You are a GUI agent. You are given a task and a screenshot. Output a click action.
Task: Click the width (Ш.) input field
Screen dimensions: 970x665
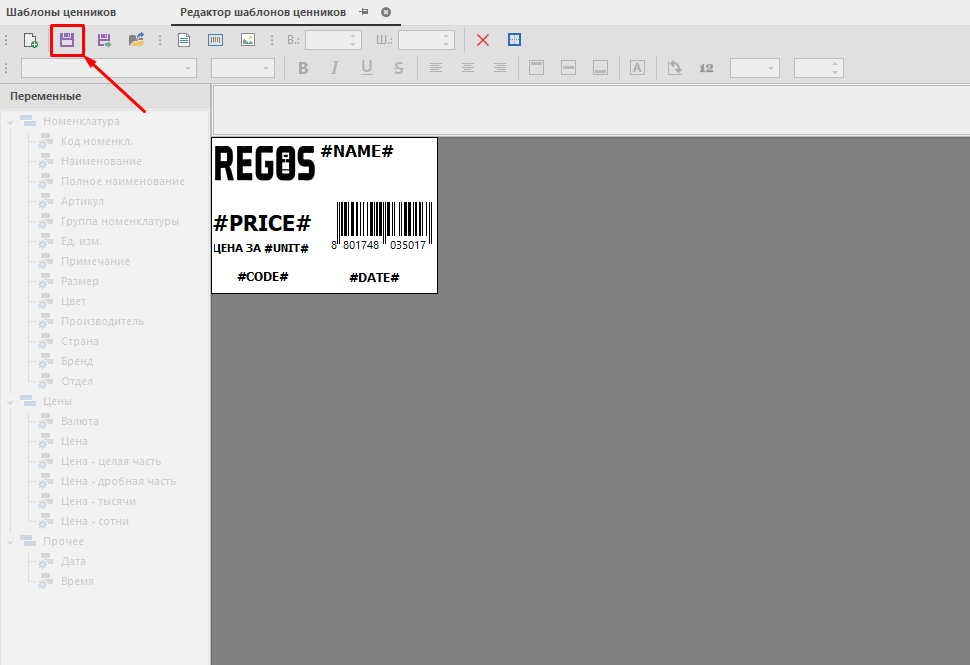click(x=419, y=40)
